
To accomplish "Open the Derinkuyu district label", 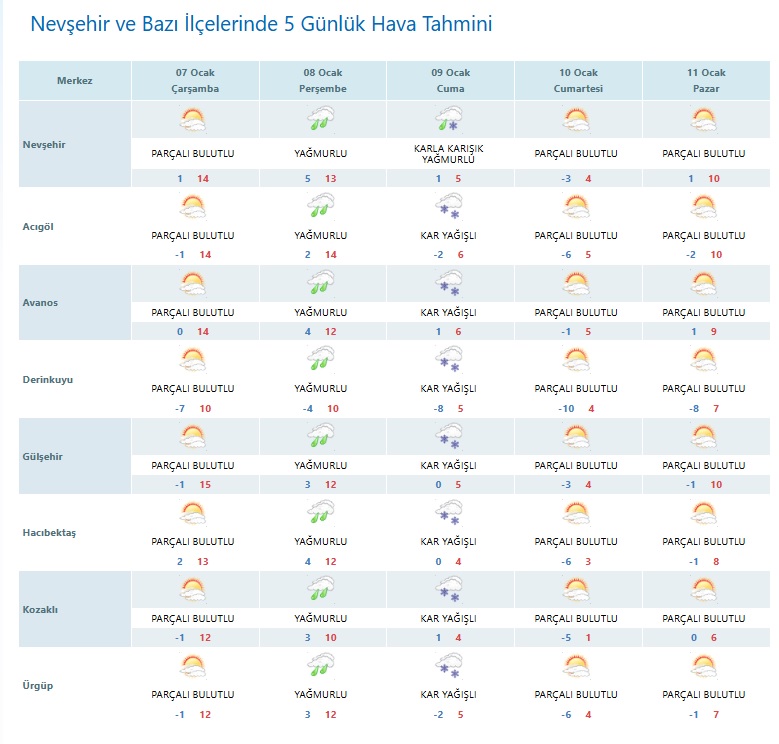I will tap(48, 380).
